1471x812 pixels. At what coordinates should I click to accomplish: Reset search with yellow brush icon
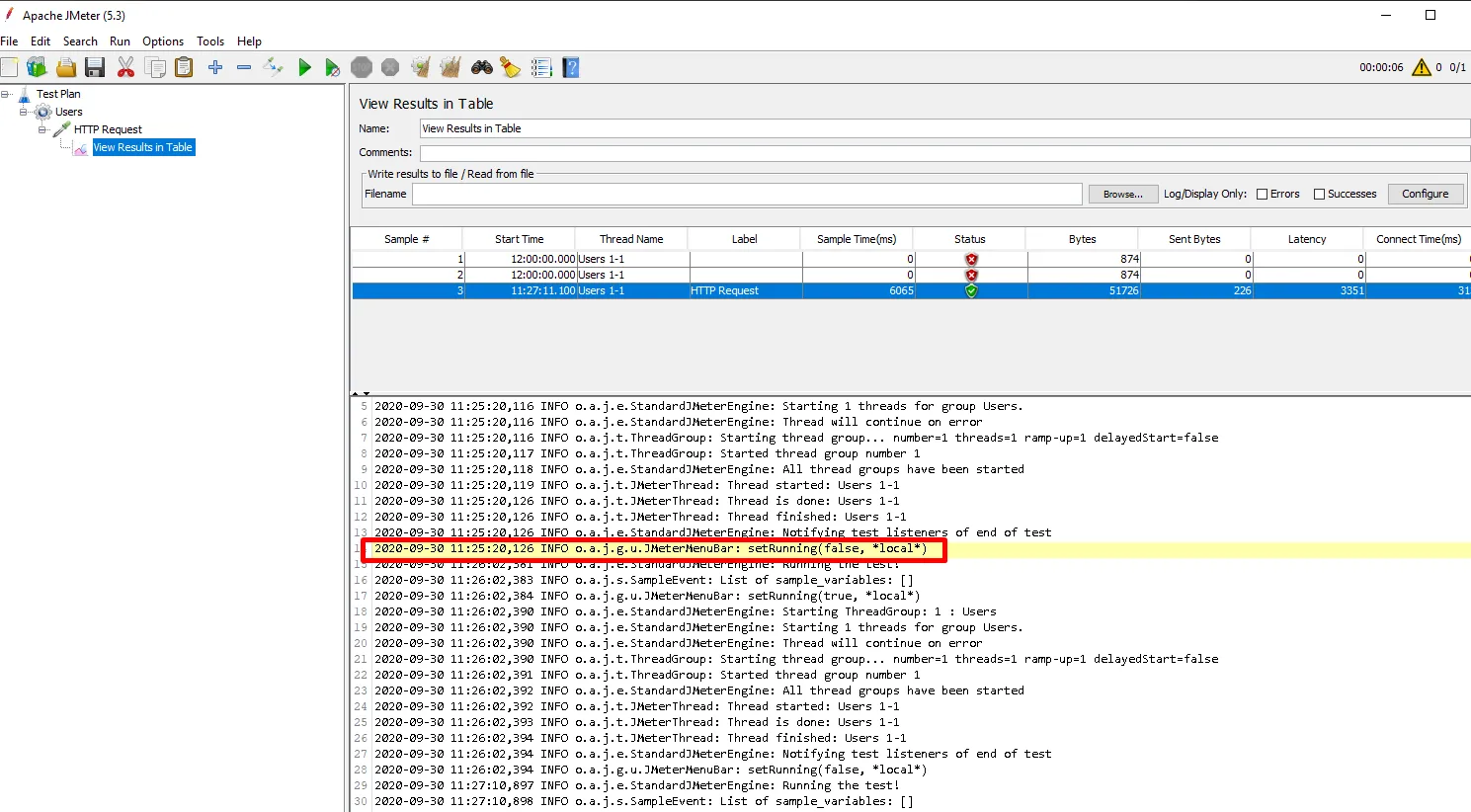pyautogui.click(x=511, y=67)
